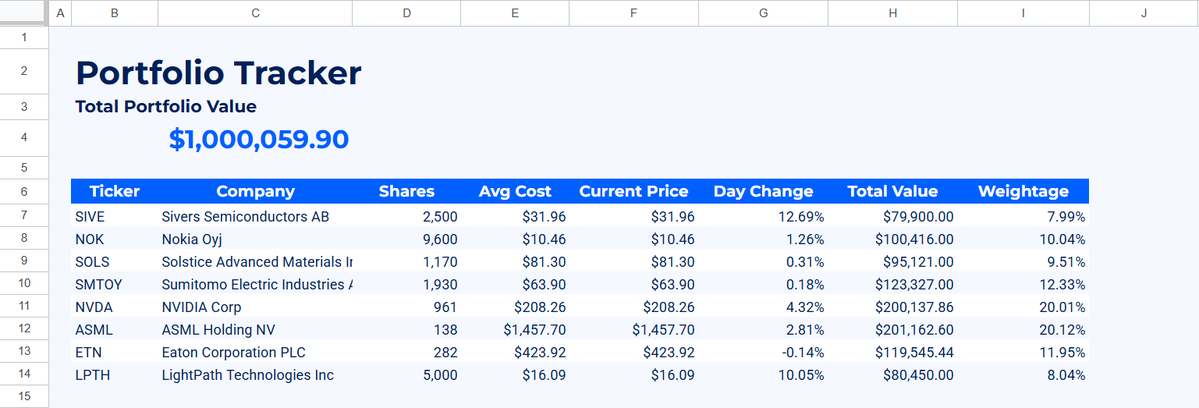Select the $200,137.86 total value cell
This screenshot has height=408, width=1199.
(892, 307)
